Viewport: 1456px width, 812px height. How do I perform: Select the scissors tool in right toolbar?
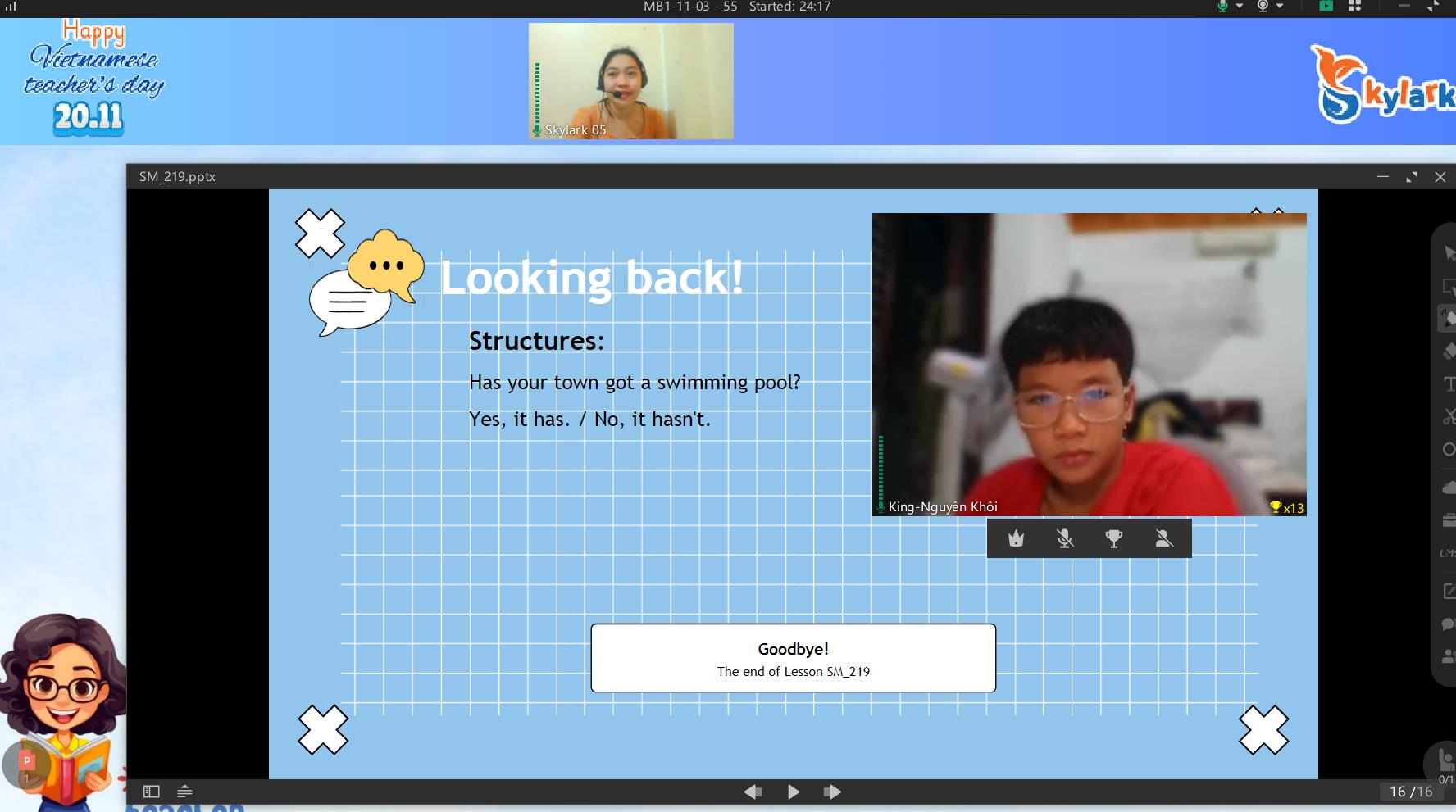(x=1449, y=417)
